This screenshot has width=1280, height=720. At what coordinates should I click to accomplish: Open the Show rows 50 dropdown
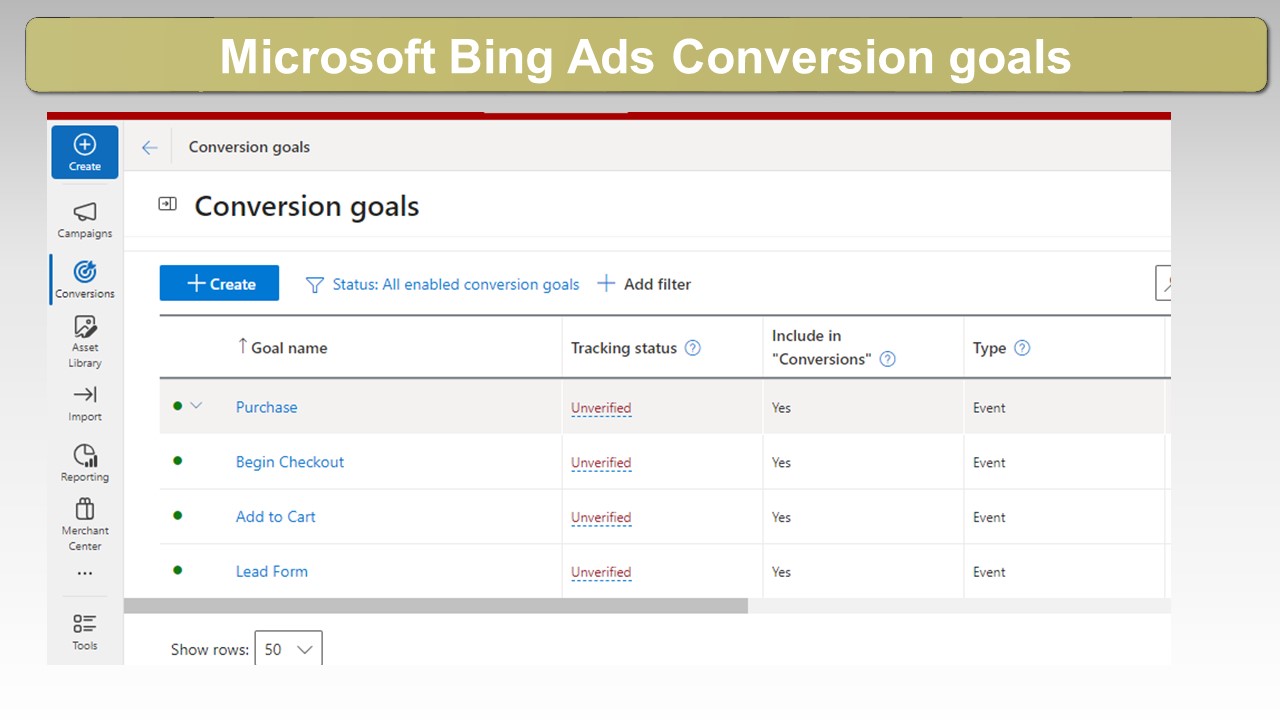(288, 649)
